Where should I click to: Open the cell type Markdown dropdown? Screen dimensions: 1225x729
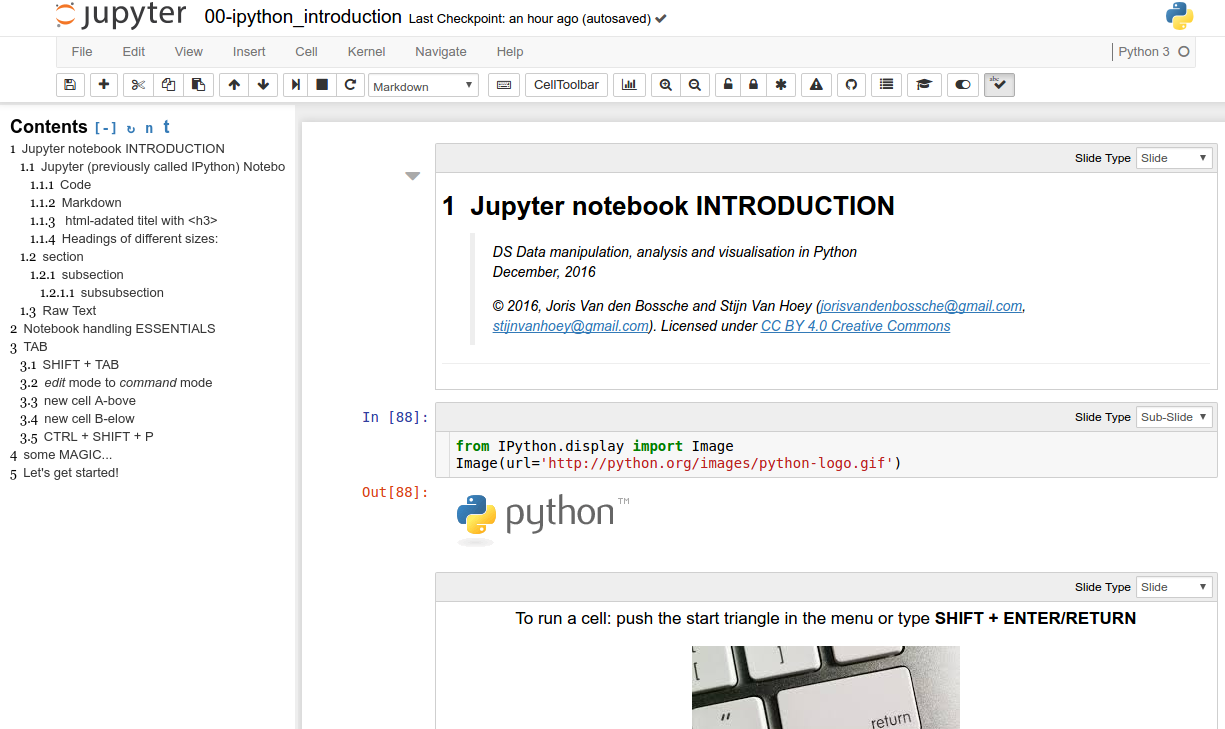pyautogui.click(x=423, y=86)
